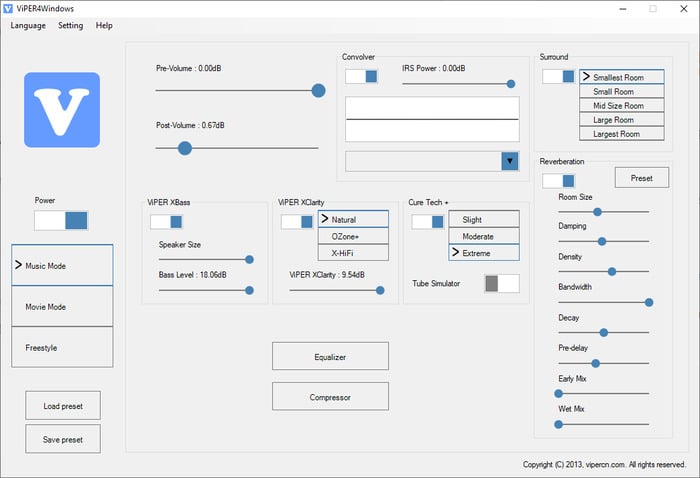The height and width of the screenshot is (478, 700).
Task: Click the 'Post-Volume : 0.67dB' label
Action: [x=190, y=125]
